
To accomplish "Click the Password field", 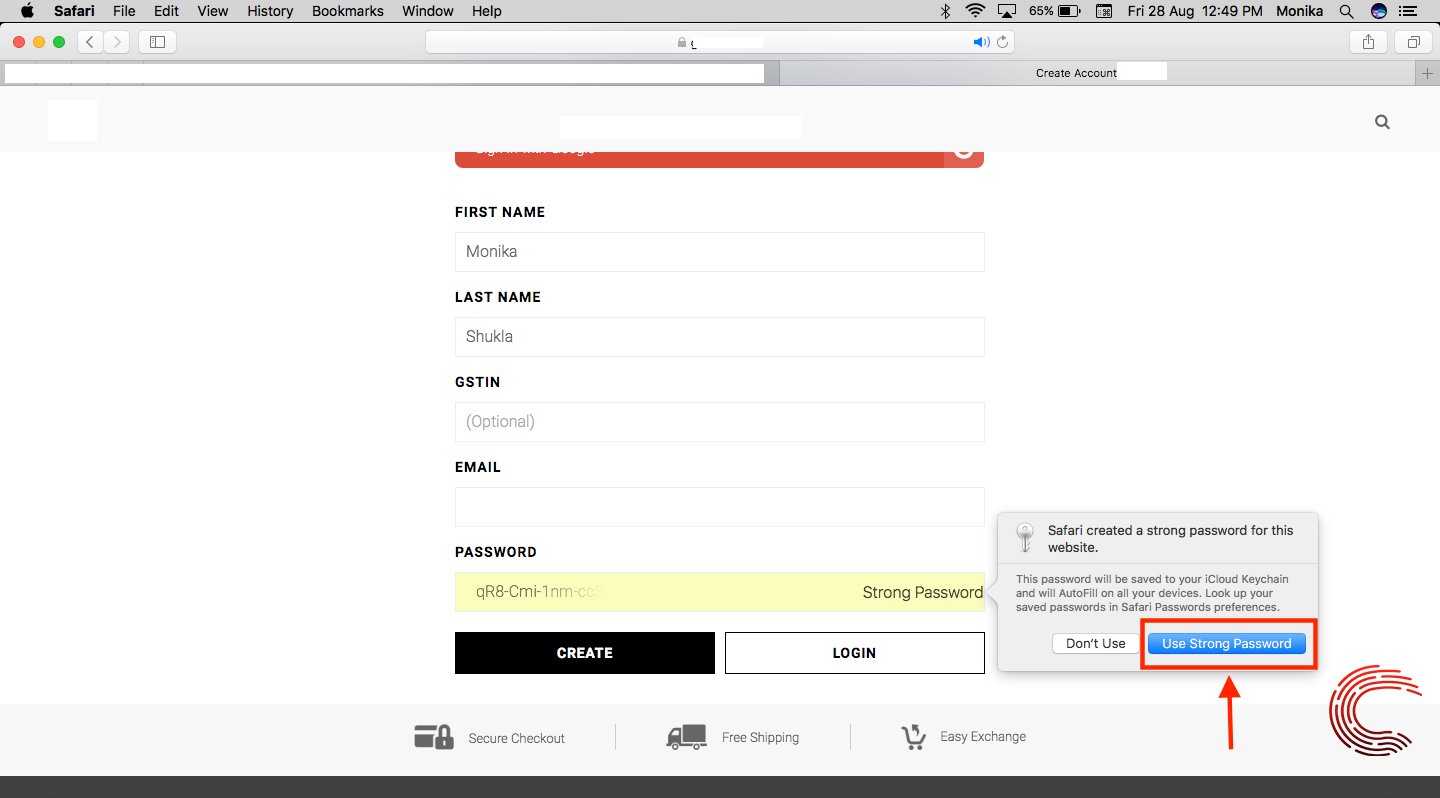I will [x=720, y=592].
